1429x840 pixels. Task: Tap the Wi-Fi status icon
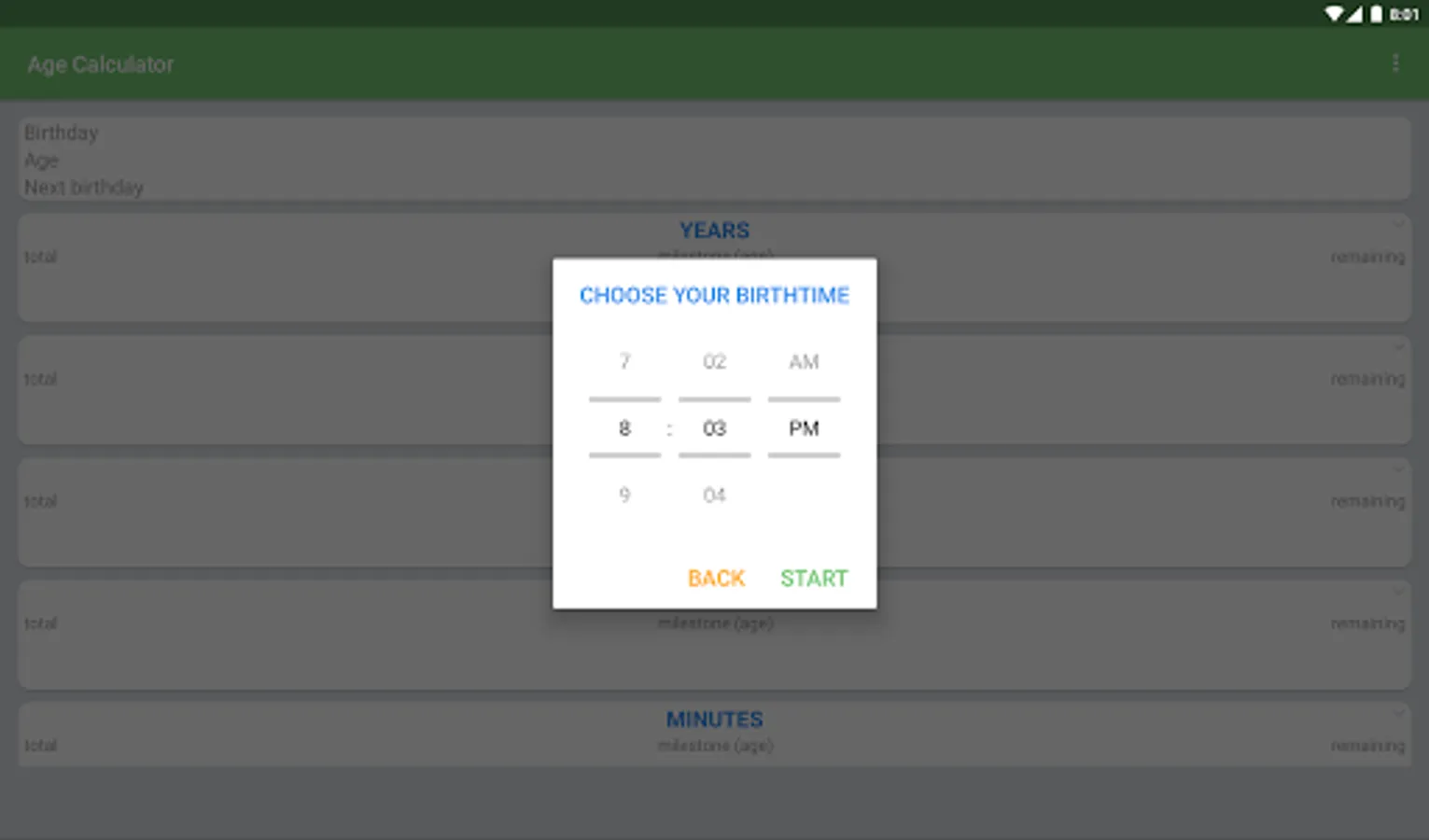click(1335, 14)
